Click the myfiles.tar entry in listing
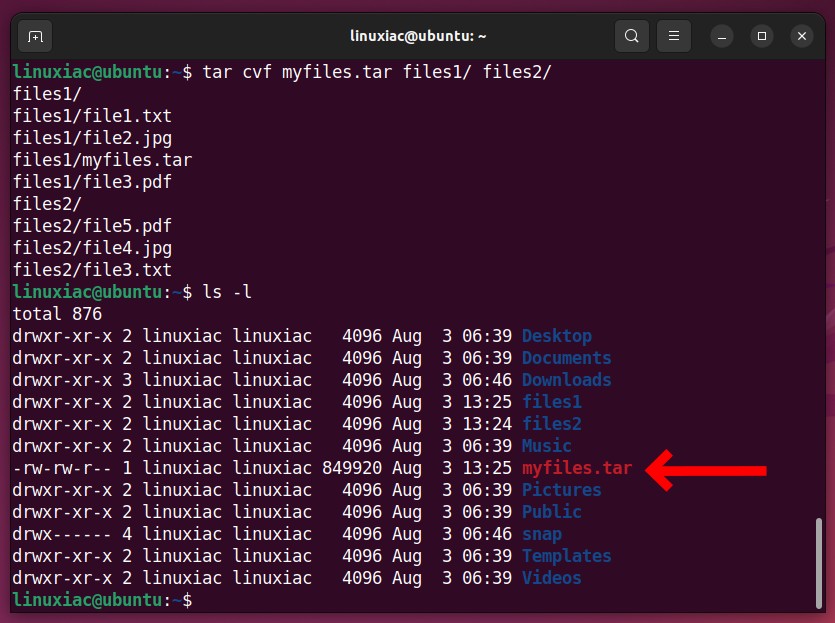835x623 pixels. 577,468
